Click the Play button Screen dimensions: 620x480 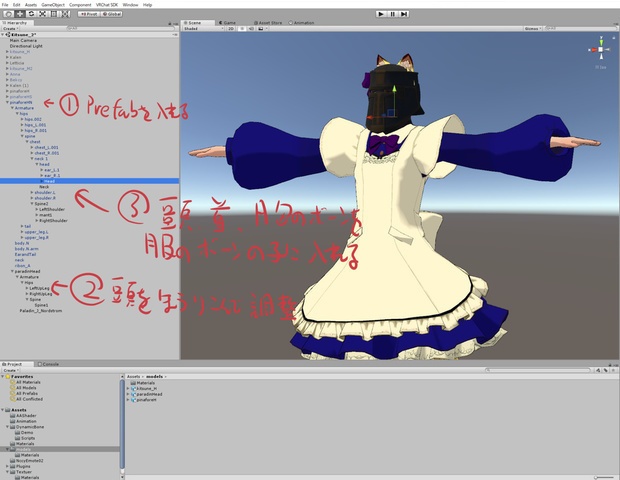[381, 14]
